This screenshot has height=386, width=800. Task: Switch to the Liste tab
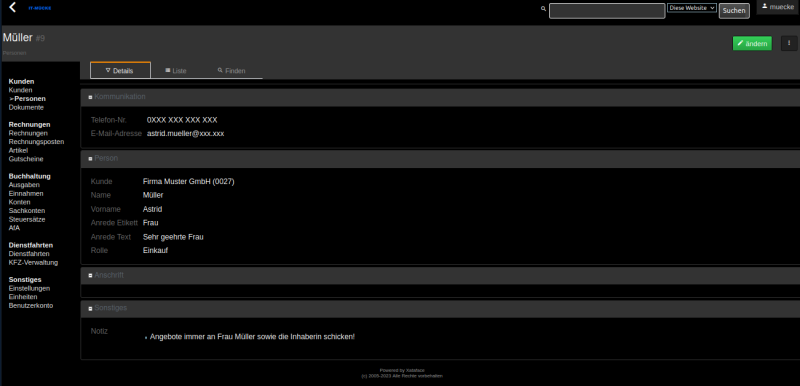(x=176, y=70)
